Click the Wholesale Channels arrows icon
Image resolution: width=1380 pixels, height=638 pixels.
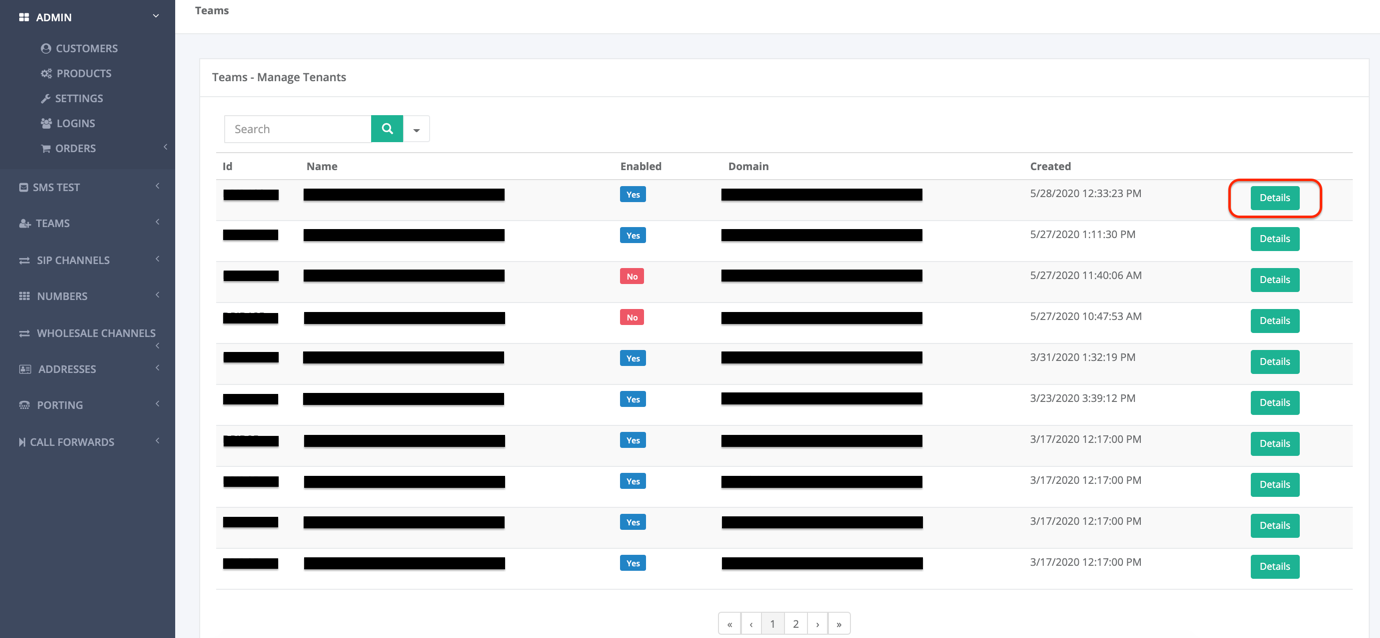click(24, 333)
